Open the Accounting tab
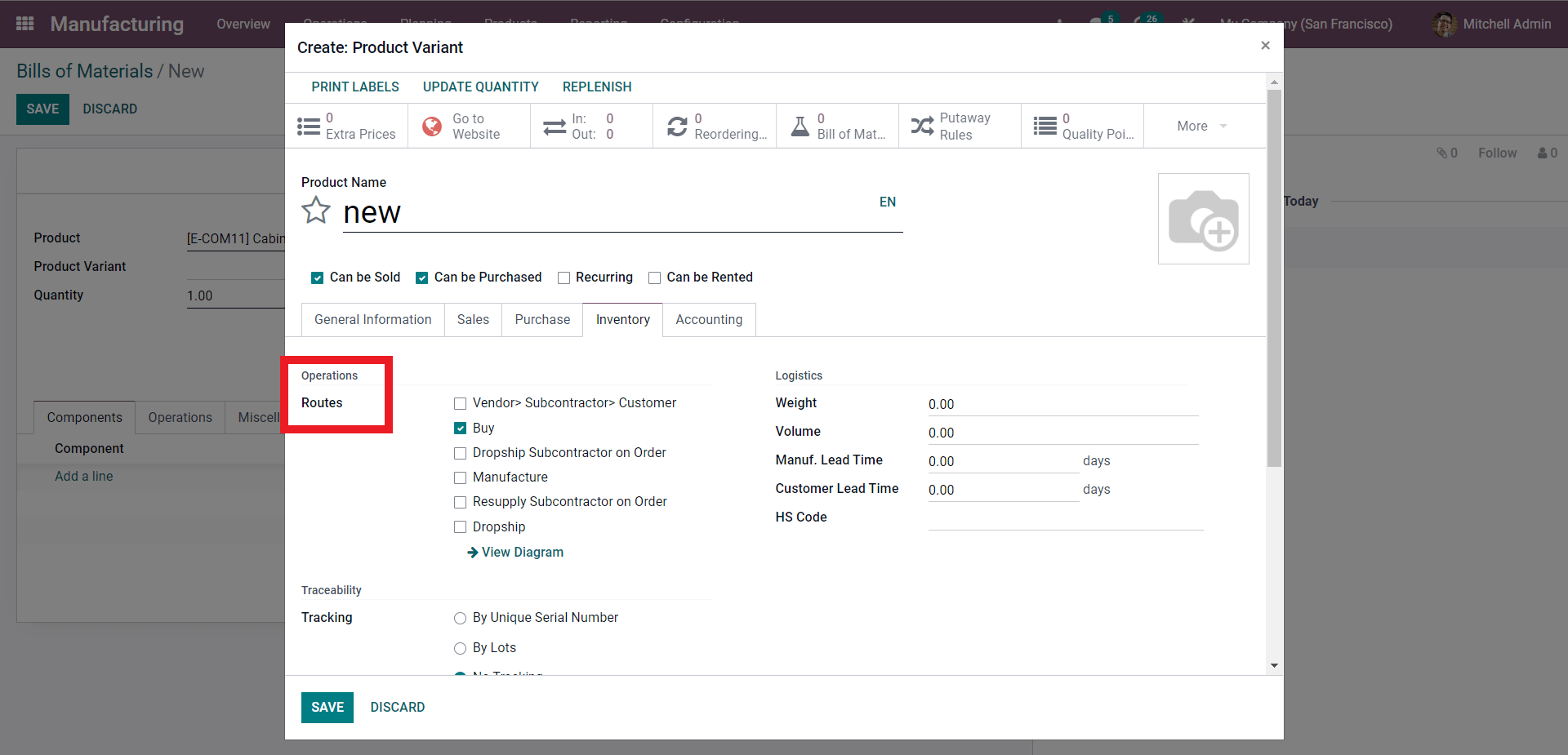Screen dimensions: 1568x755 tap(708, 320)
